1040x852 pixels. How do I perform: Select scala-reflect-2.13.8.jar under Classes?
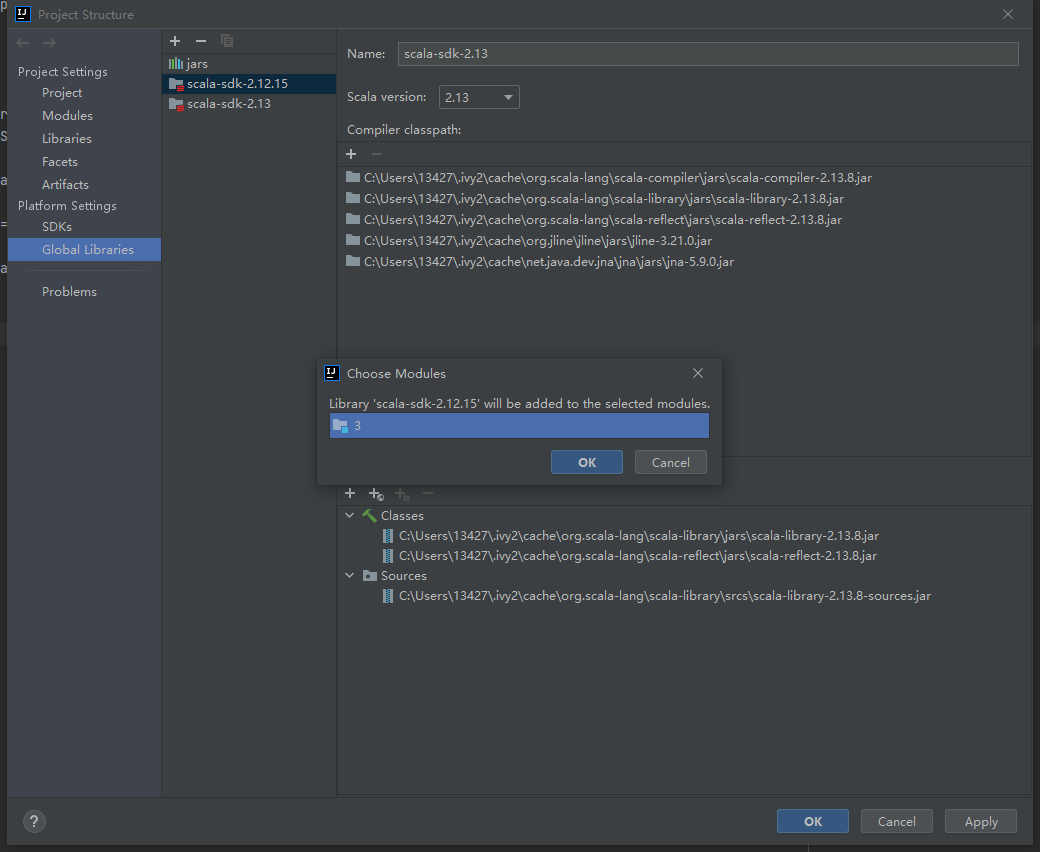[x=637, y=556]
